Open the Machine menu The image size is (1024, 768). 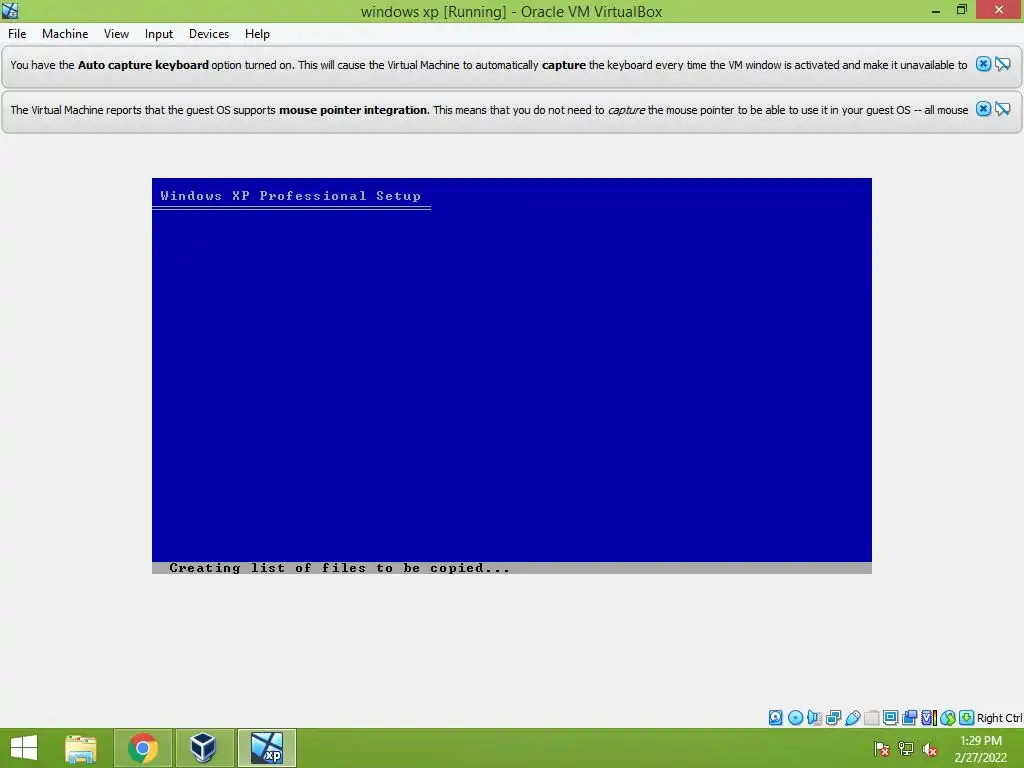(x=65, y=34)
